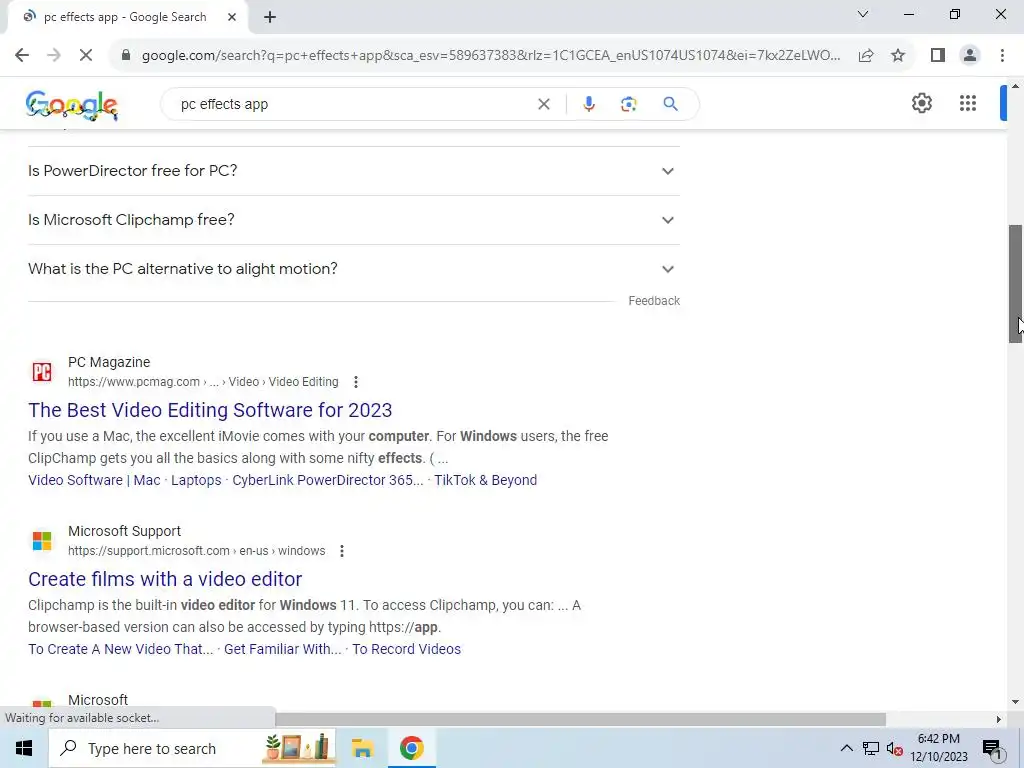Close the pc effects app tab
The image size is (1024, 768).
(232, 18)
